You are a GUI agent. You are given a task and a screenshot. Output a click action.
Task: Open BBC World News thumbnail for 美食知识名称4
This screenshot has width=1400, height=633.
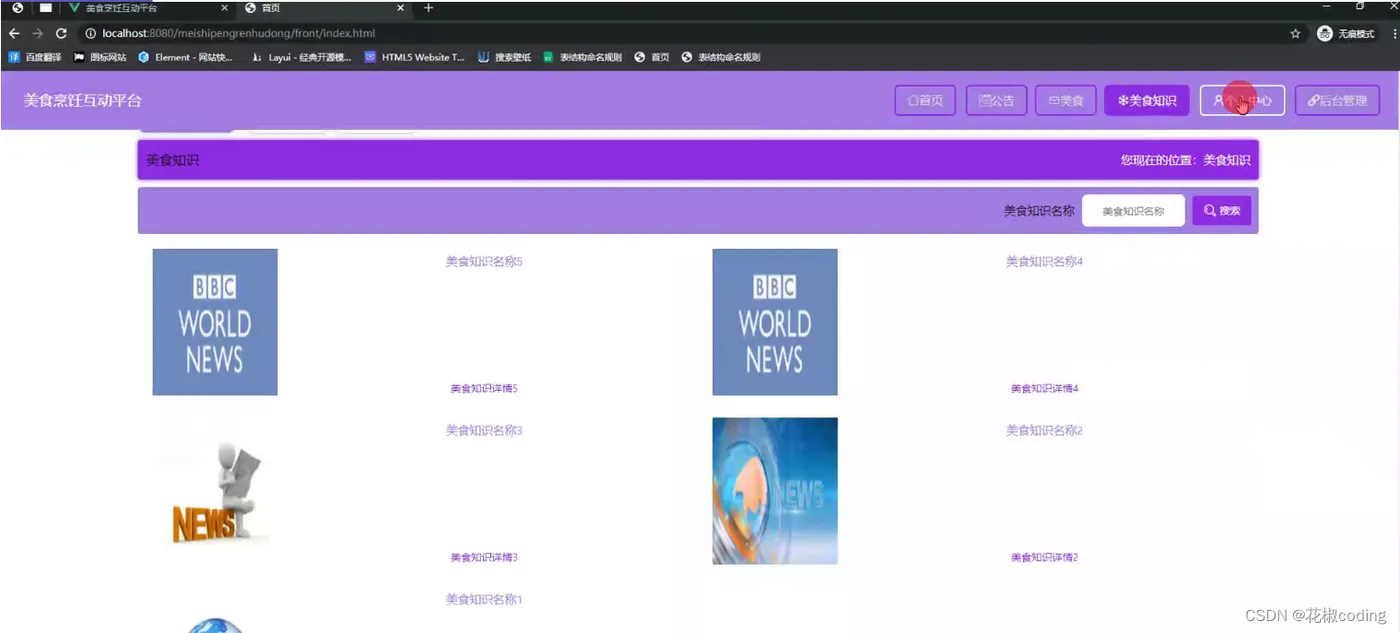775,322
